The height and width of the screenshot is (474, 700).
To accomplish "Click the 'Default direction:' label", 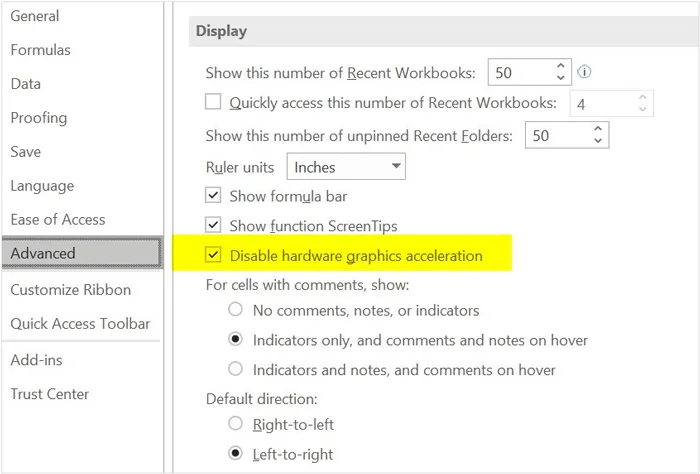I will tap(262, 399).
